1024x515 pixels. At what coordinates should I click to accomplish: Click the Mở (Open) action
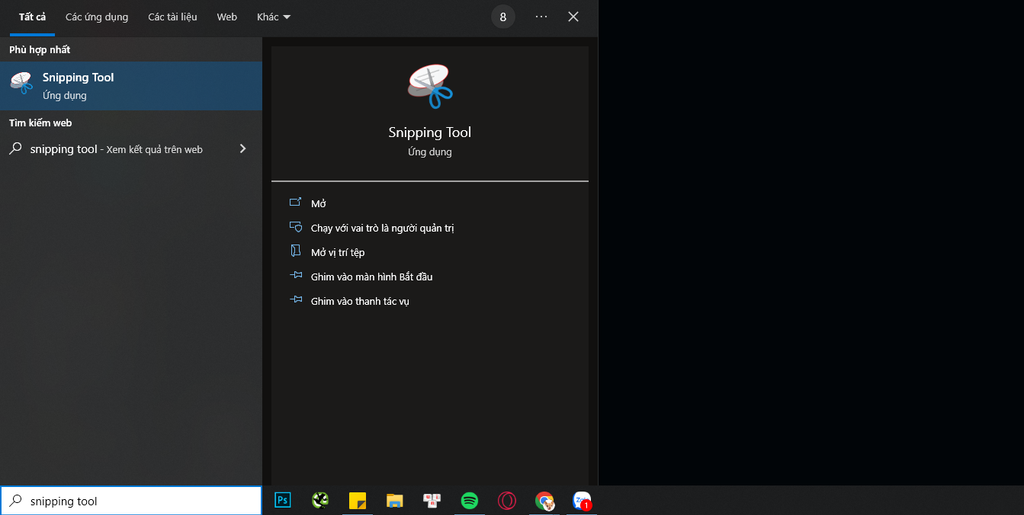(318, 204)
